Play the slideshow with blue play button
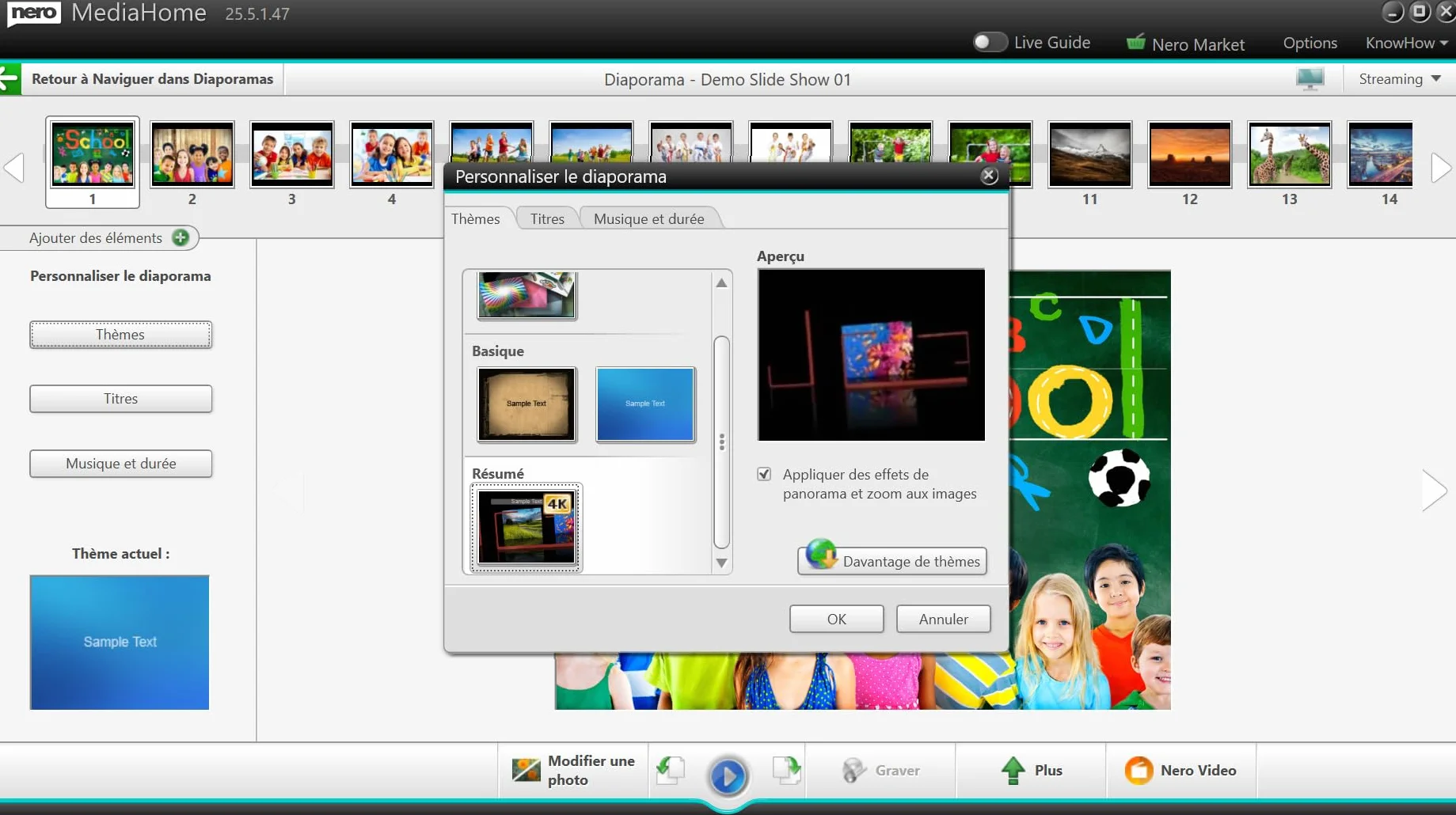 (728, 775)
